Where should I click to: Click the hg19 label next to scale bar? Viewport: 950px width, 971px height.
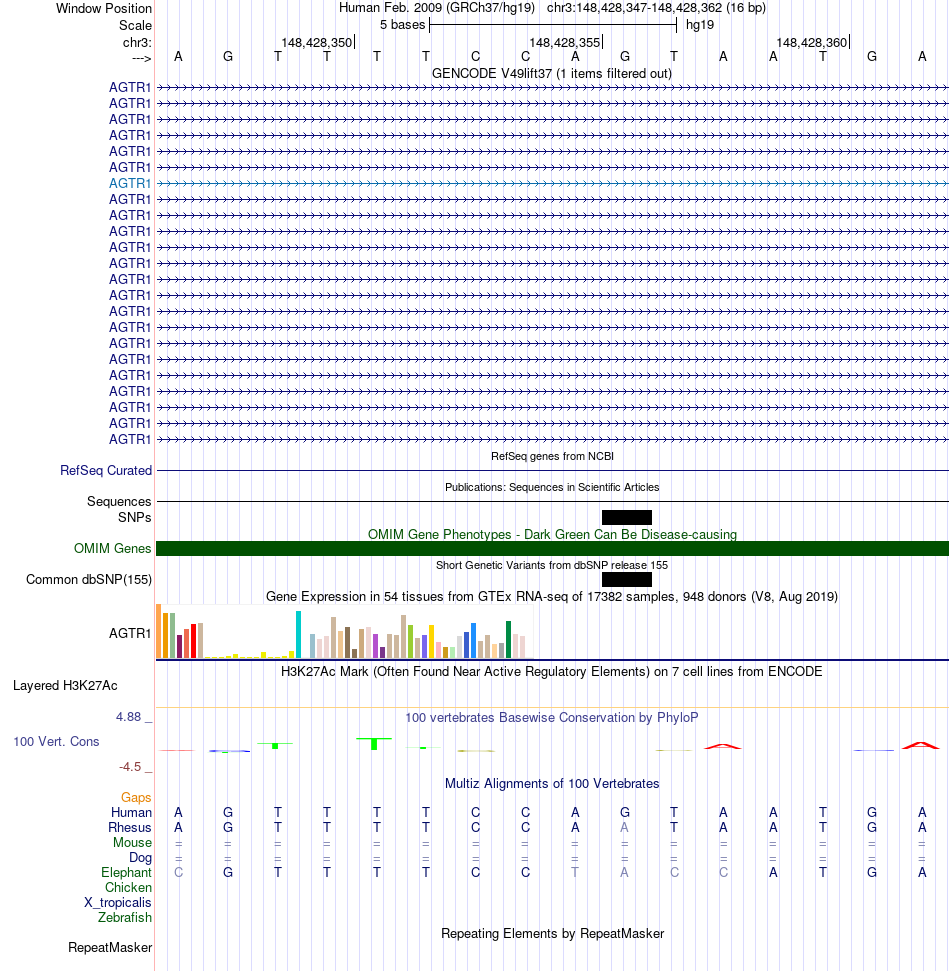(700, 25)
